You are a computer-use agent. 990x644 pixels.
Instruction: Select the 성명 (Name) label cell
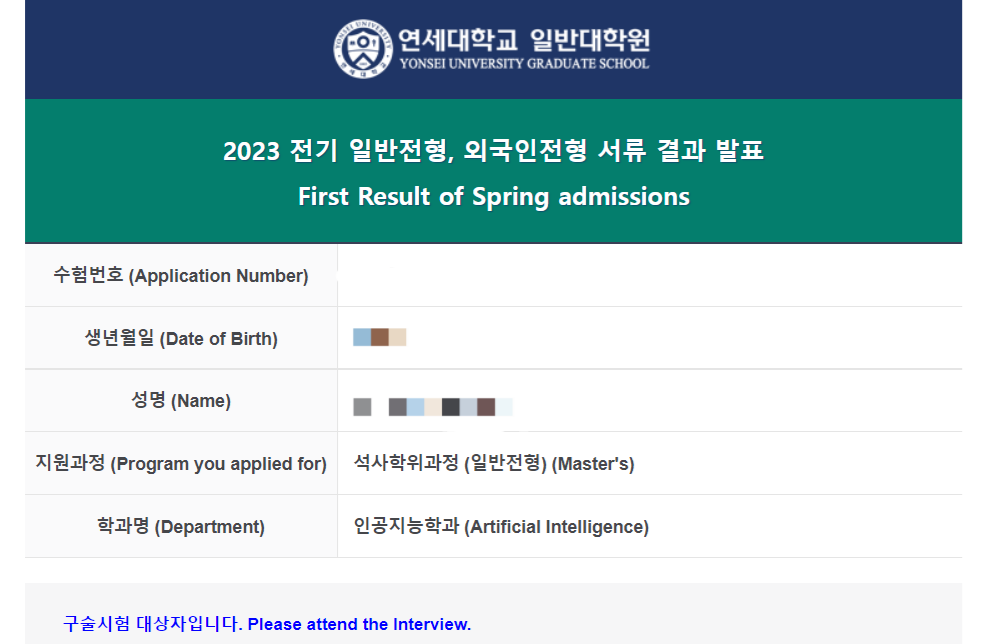pos(181,401)
